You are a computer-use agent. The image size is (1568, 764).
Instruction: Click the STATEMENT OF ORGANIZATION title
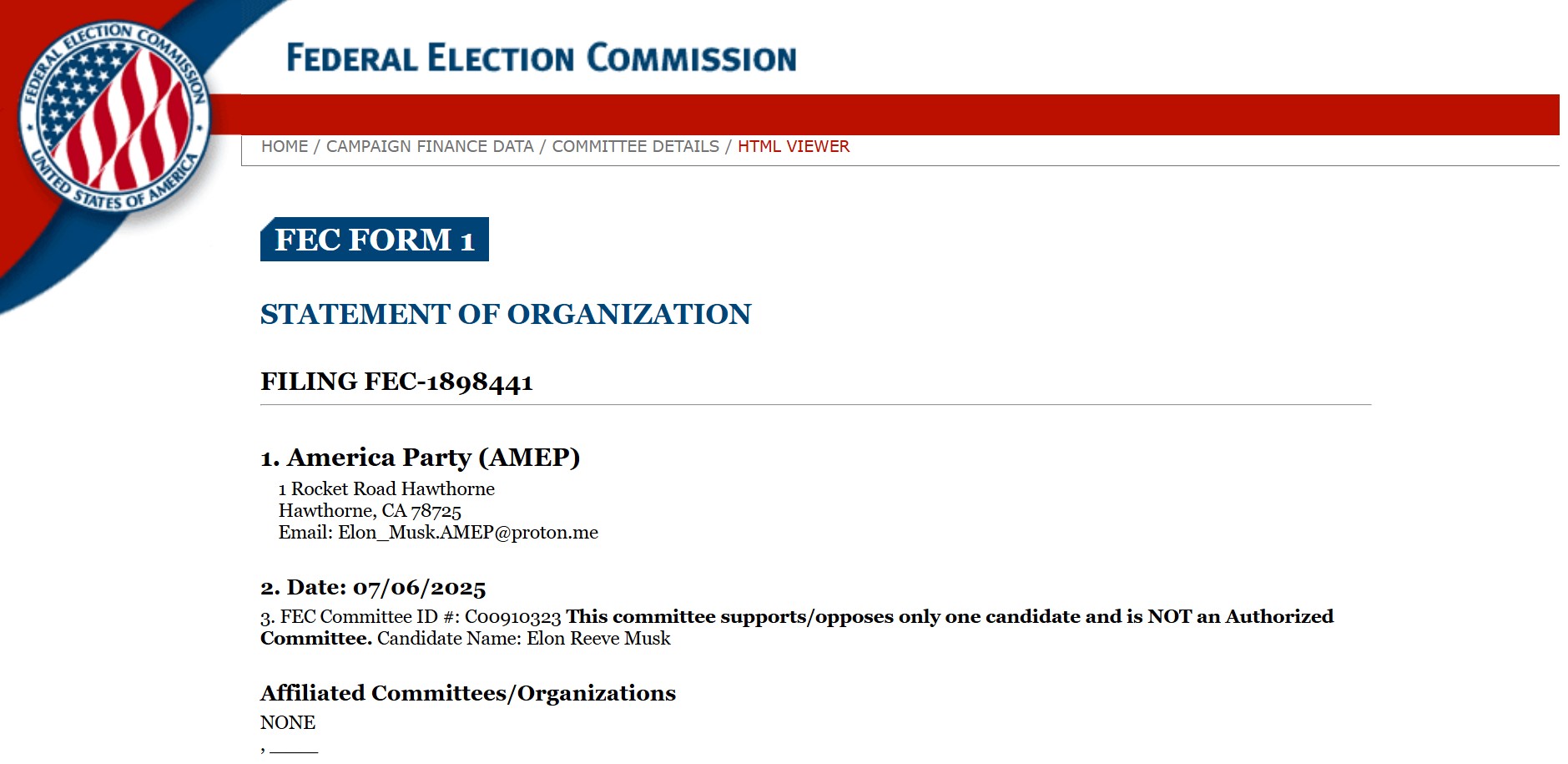click(506, 315)
